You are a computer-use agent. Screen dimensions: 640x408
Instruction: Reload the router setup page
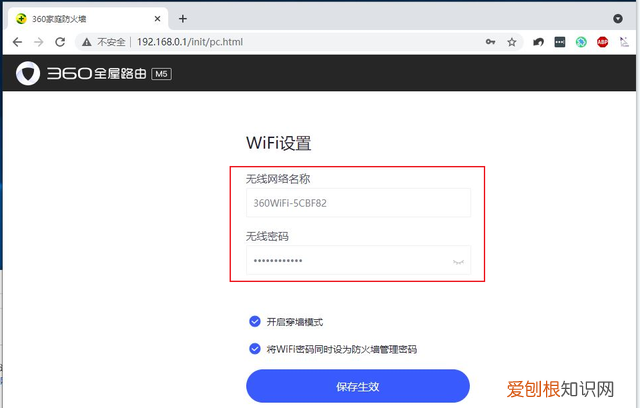click(x=60, y=42)
